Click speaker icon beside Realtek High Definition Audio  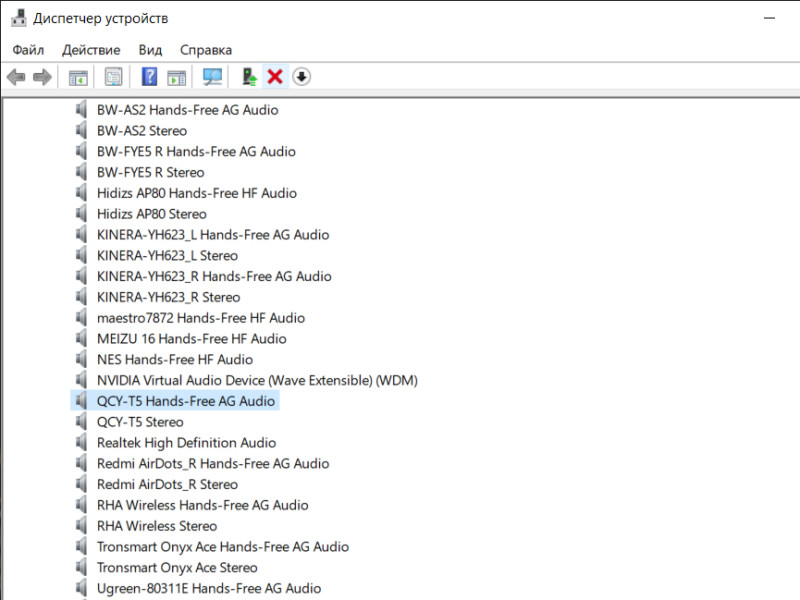pos(81,442)
